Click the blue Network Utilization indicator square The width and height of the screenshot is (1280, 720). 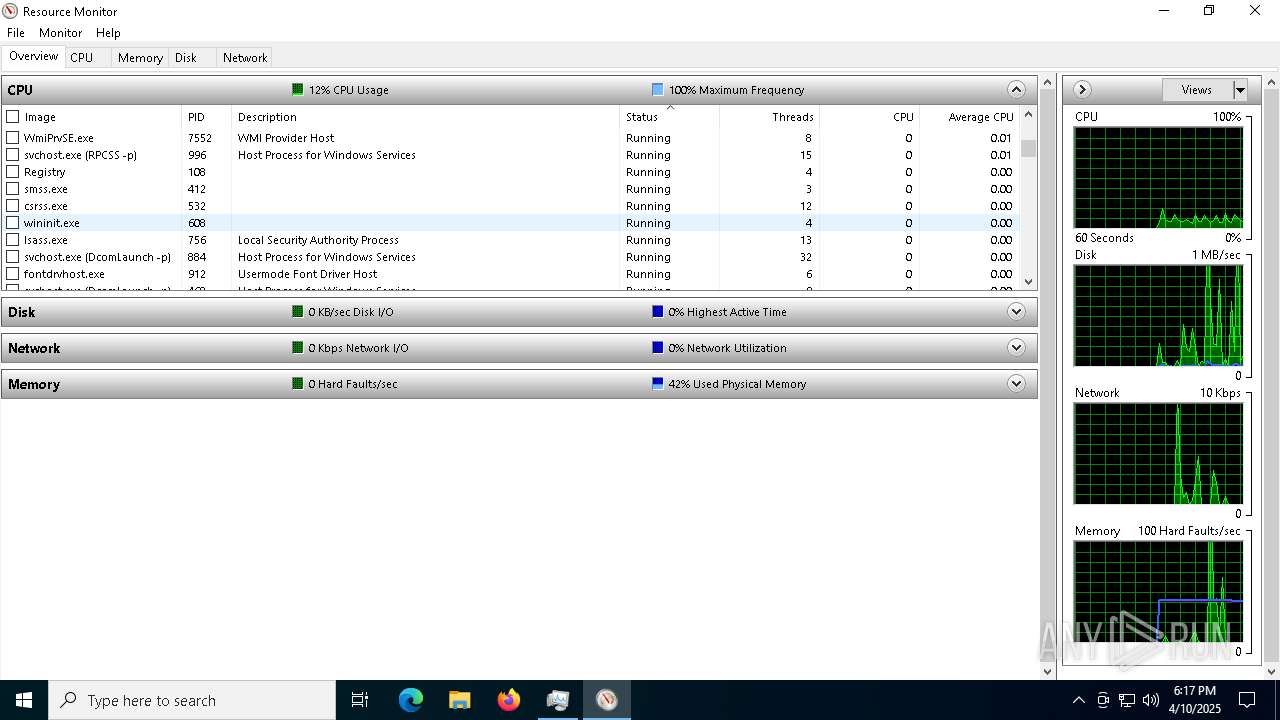tap(658, 347)
